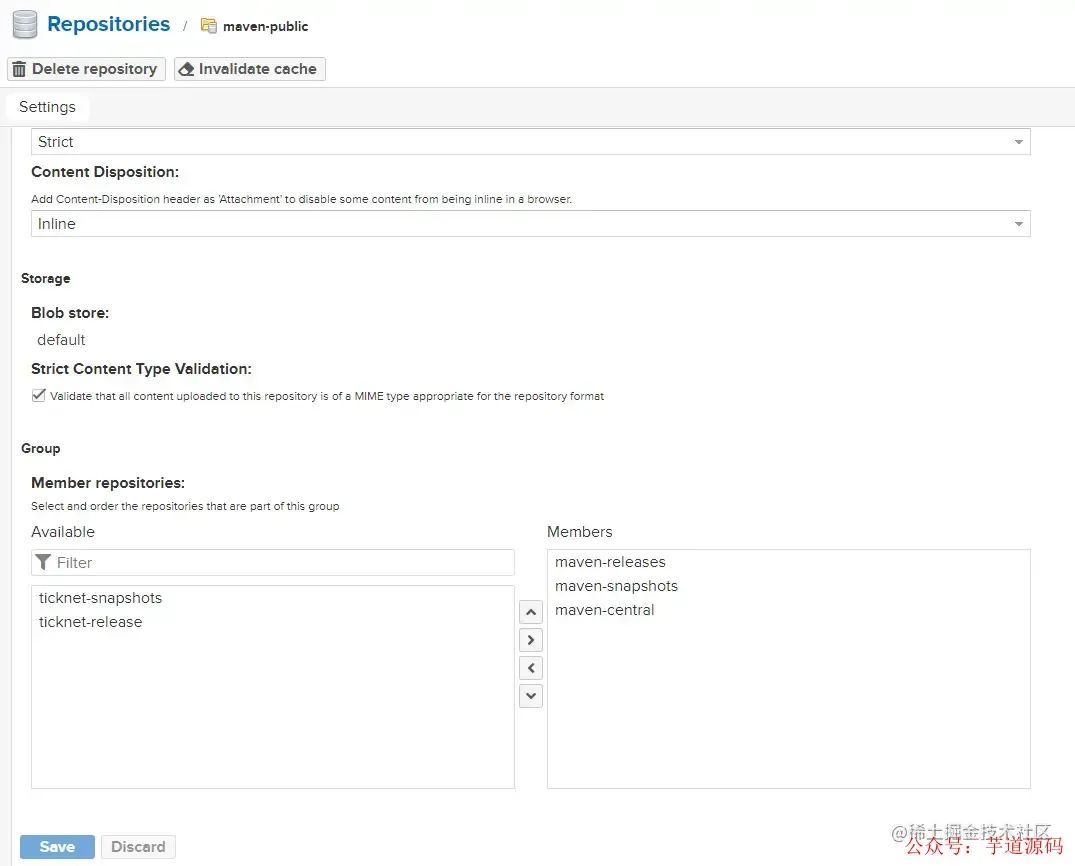Click the Invalidate cache button
This screenshot has height=866, width=1075.
[x=250, y=69]
